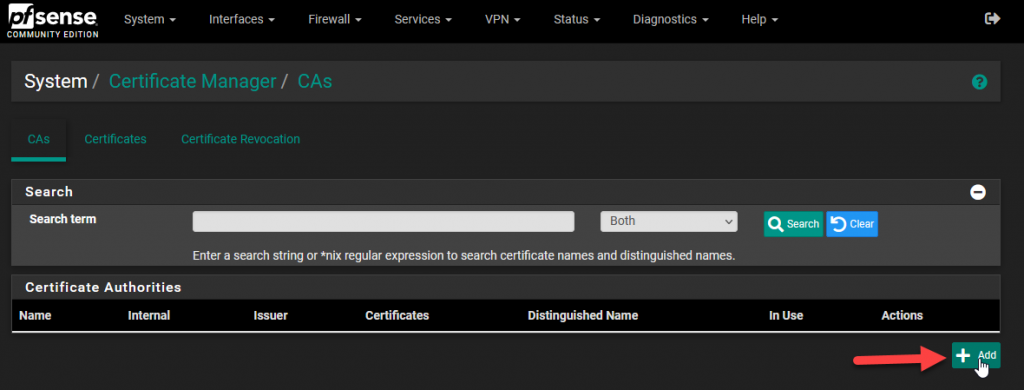The width and height of the screenshot is (1024, 390).
Task: Click the Clear button with the undo icon
Action: (x=852, y=224)
